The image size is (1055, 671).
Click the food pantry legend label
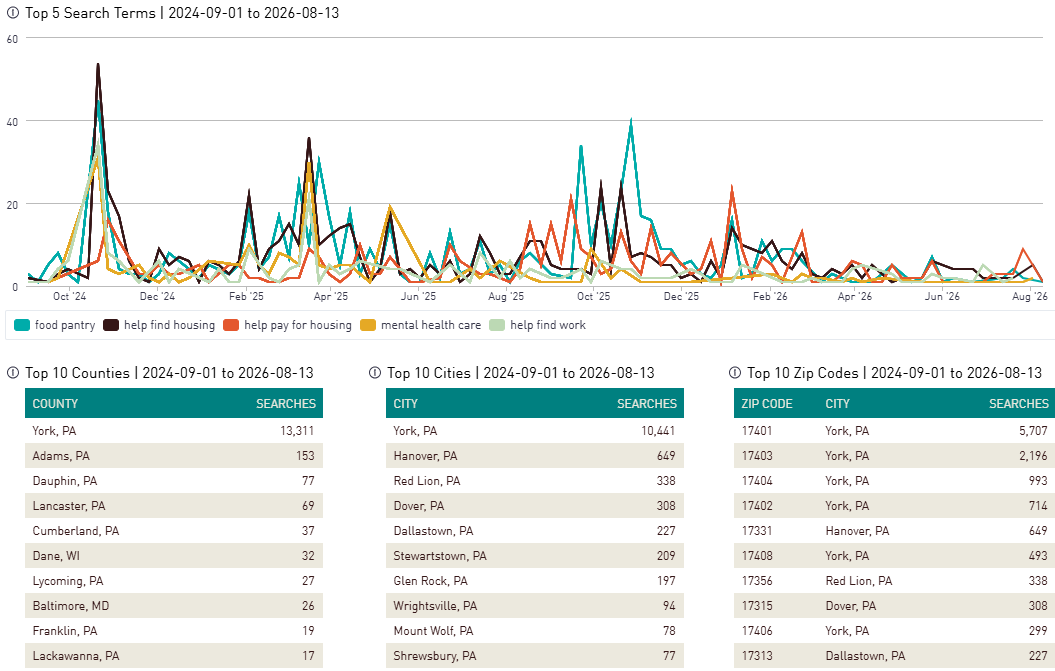65,325
